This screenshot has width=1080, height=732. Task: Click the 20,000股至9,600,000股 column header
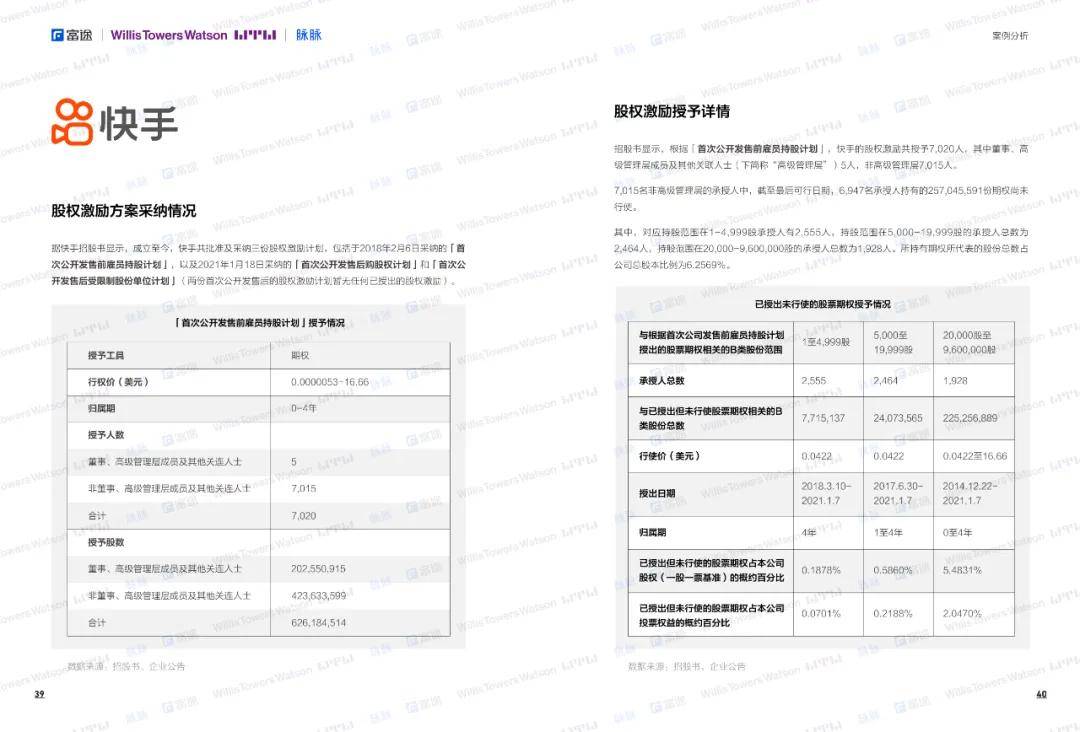(x=969, y=342)
